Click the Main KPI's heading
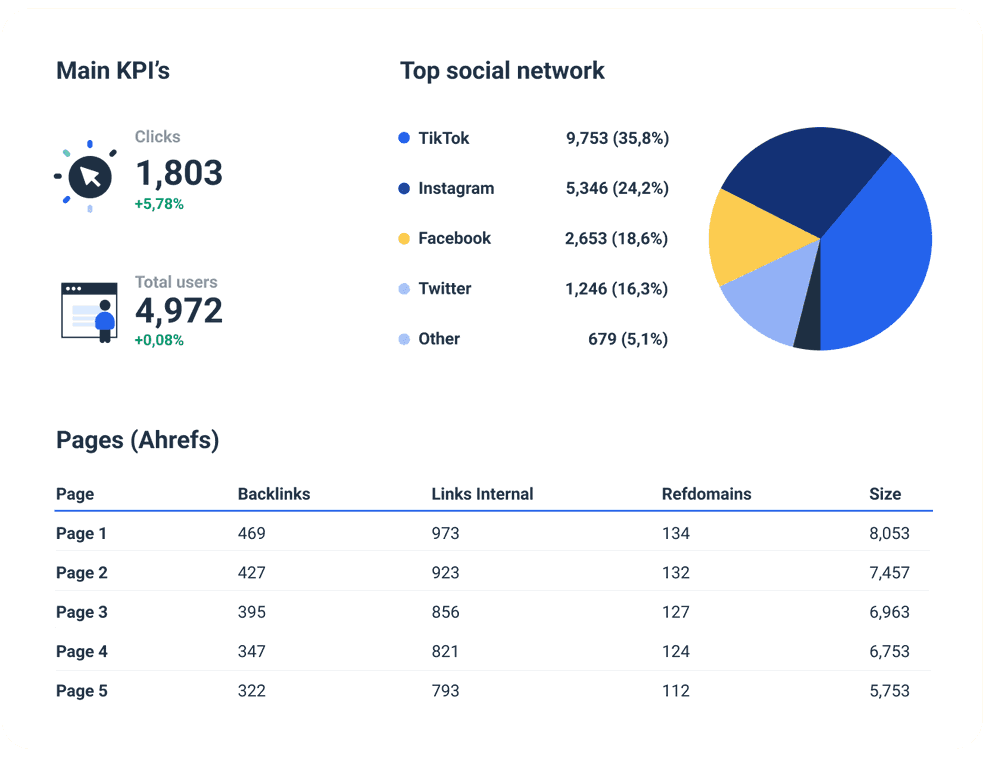 [x=113, y=71]
